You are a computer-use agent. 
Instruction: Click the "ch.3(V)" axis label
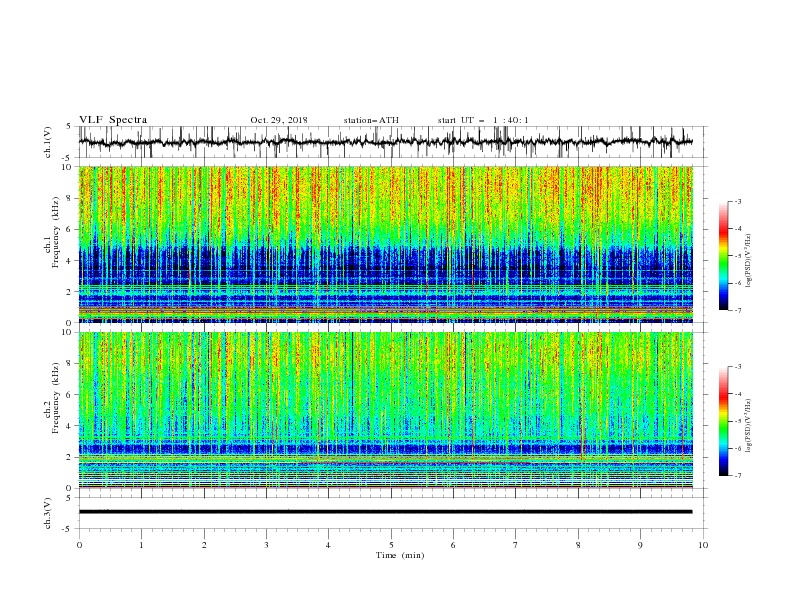tap(48, 513)
